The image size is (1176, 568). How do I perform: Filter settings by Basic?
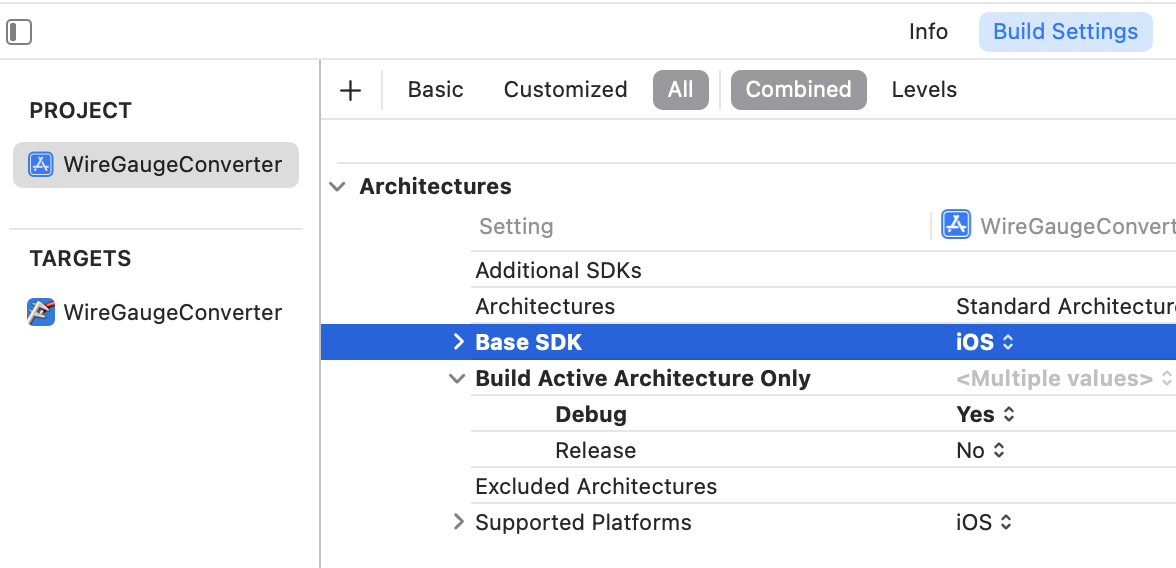click(x=436, y=89)
